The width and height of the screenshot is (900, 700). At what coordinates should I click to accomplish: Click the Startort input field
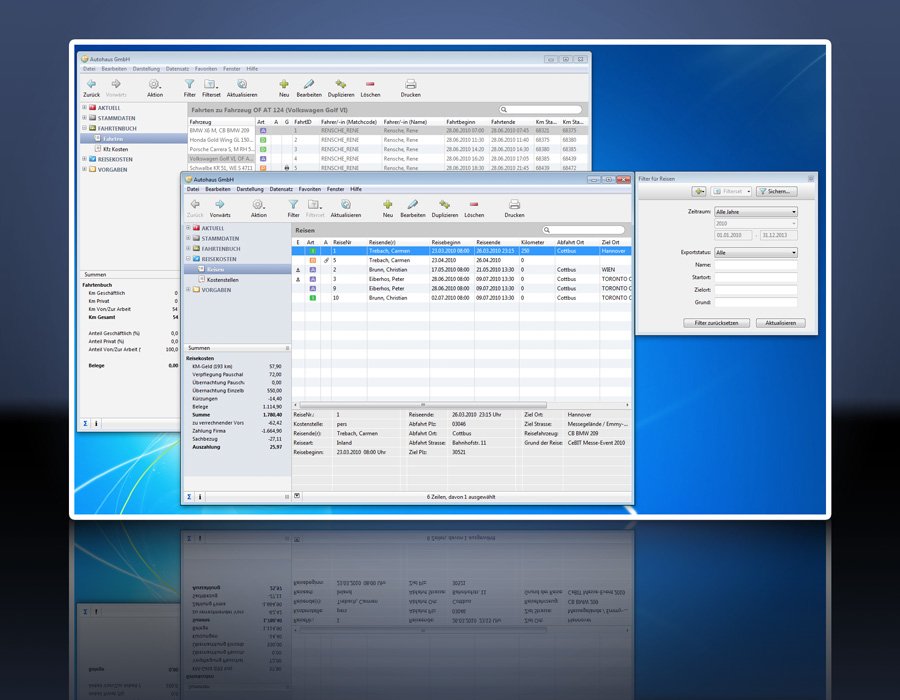click(755, 276)
